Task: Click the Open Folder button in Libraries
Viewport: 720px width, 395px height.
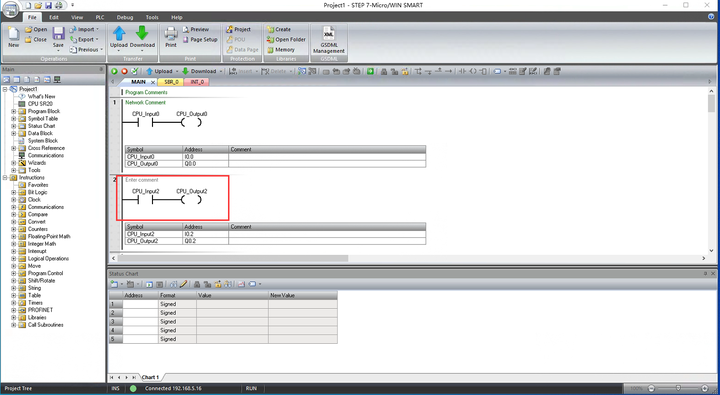Action: 286,40
